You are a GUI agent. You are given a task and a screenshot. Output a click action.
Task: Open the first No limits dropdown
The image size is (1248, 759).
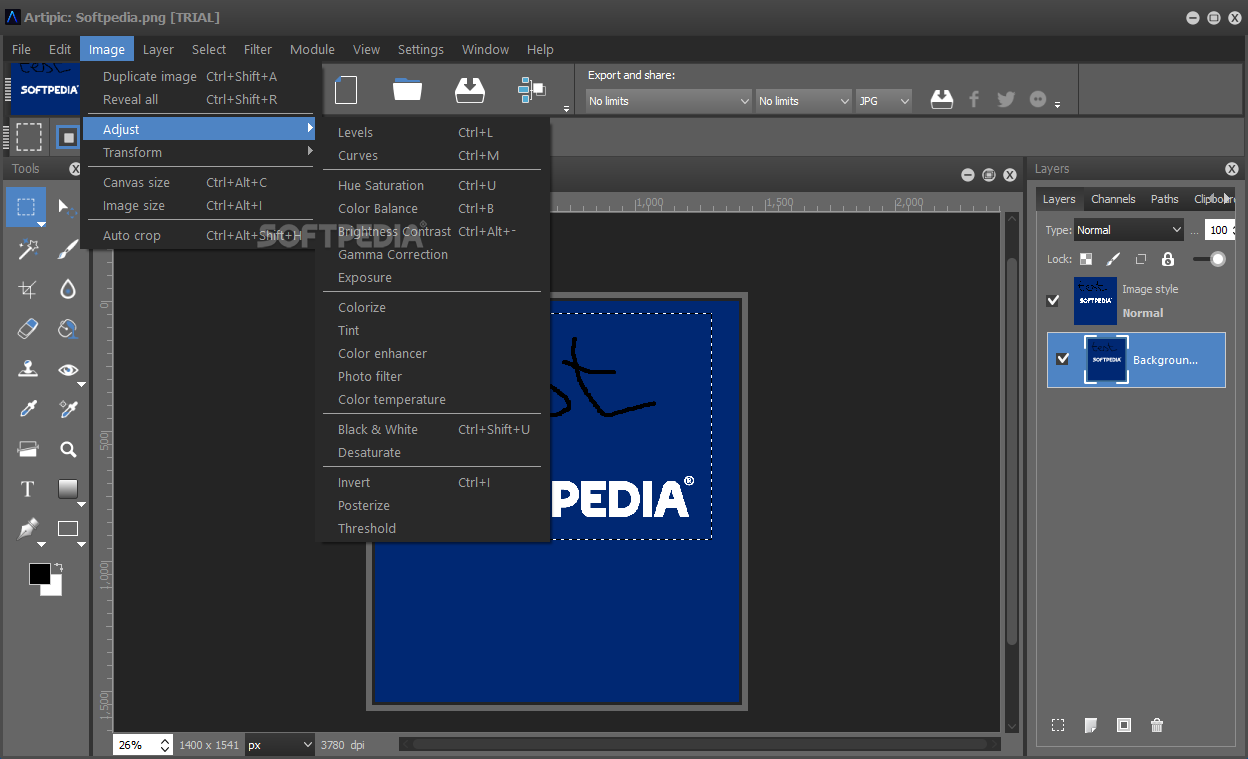pos(668,101)
